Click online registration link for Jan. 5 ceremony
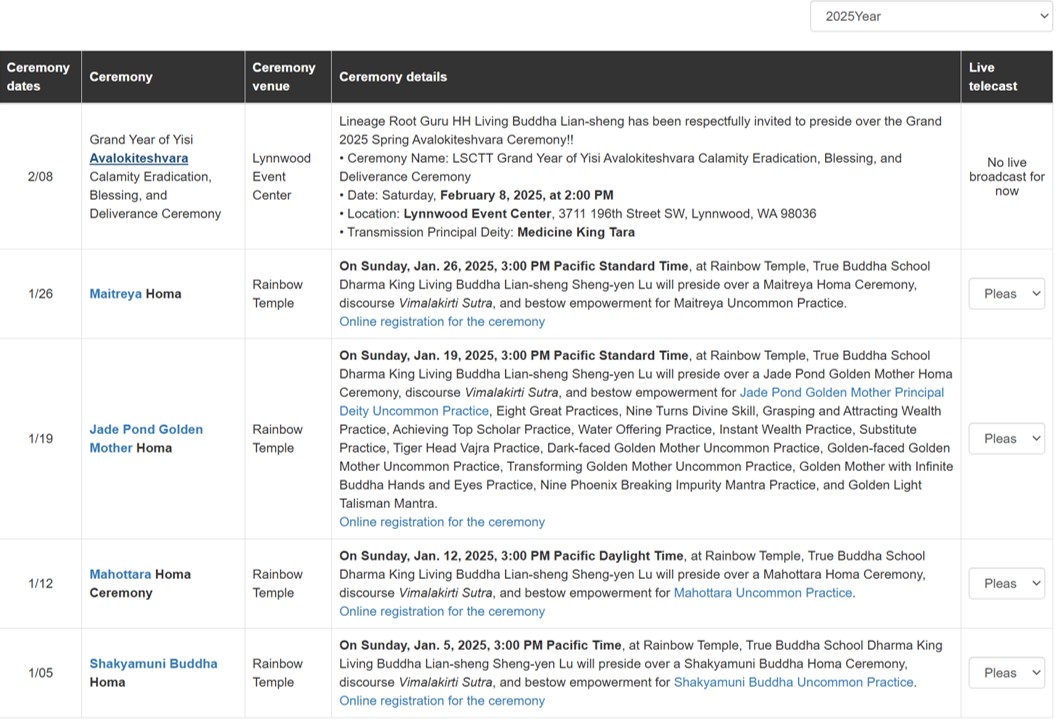This screenshot has height=720, width=1056. pyautogui.click(x=442, y=701)
